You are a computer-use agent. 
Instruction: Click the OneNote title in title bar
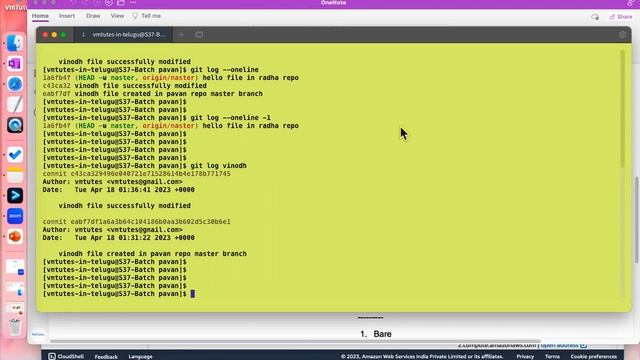pyautogui.click(x=333, y=3)
